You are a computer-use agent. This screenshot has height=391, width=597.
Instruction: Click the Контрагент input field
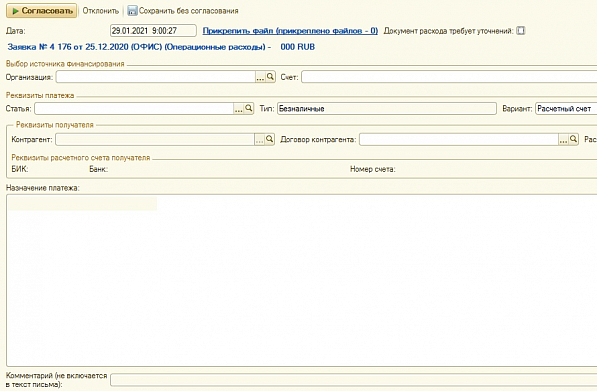pos(155,139)
